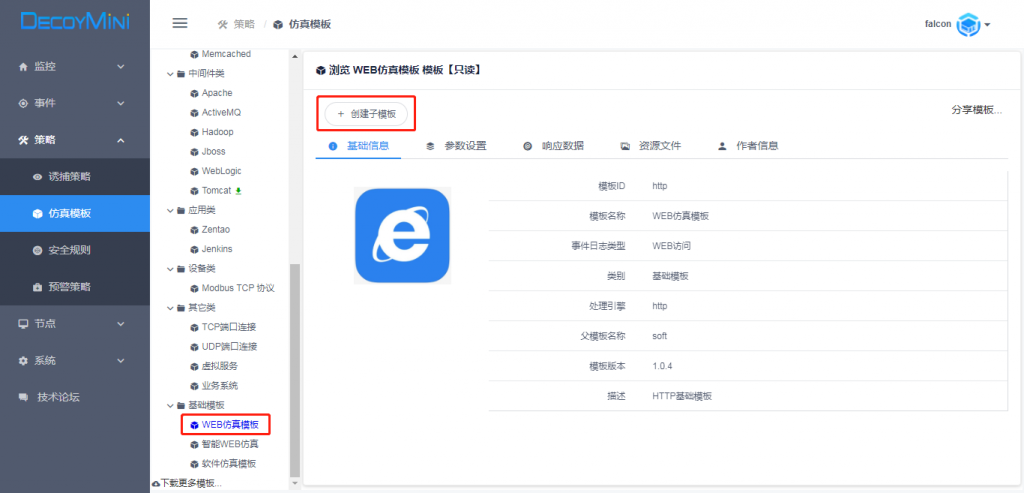
Task: Click the 监控 home icon
Action: (x=24, y=67)
